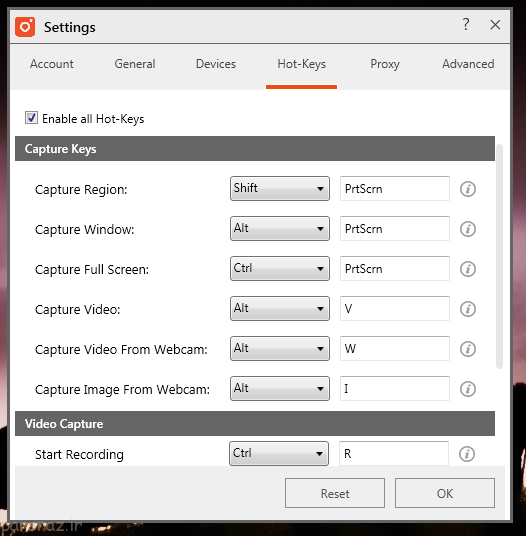Viewport: 526px width, 536px height.
Task: Expand the Capture Full Screen Ctrl dropdown
Action: point(280,268)
